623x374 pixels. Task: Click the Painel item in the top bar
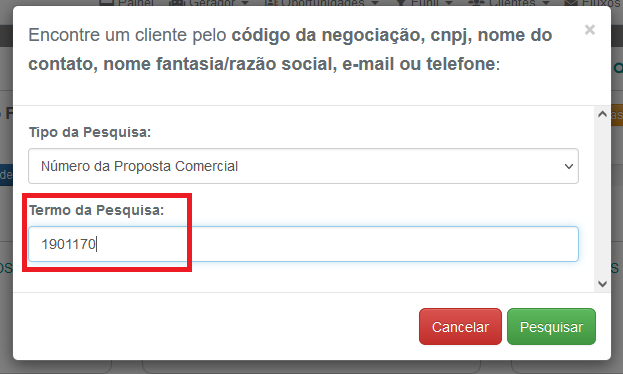coord(126,3)
